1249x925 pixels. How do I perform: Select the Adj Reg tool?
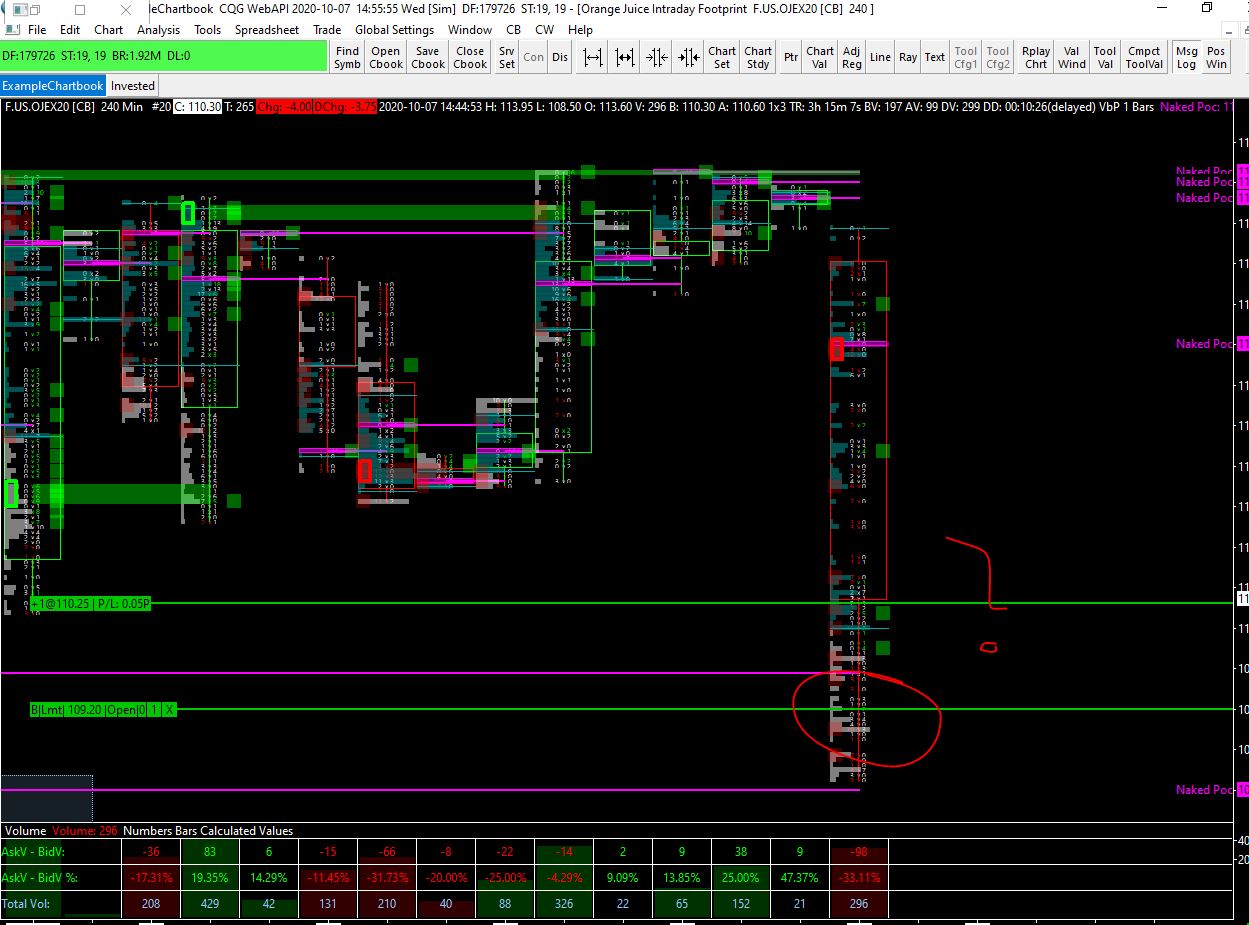(852, 57)
